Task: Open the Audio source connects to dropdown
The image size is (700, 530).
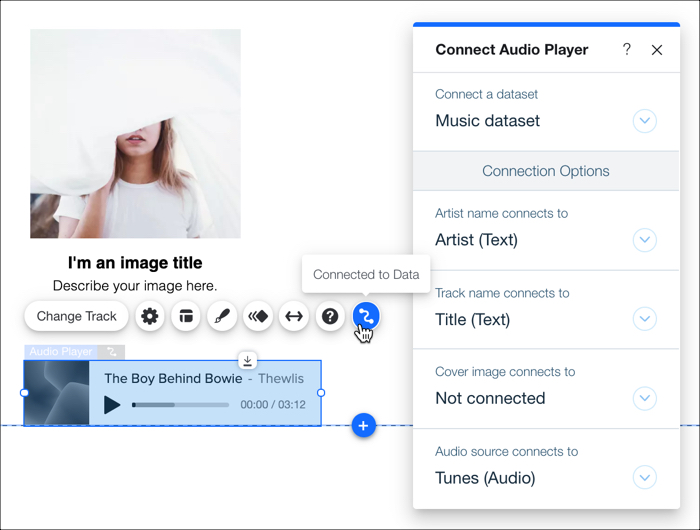Action: [x=645, y=478]
